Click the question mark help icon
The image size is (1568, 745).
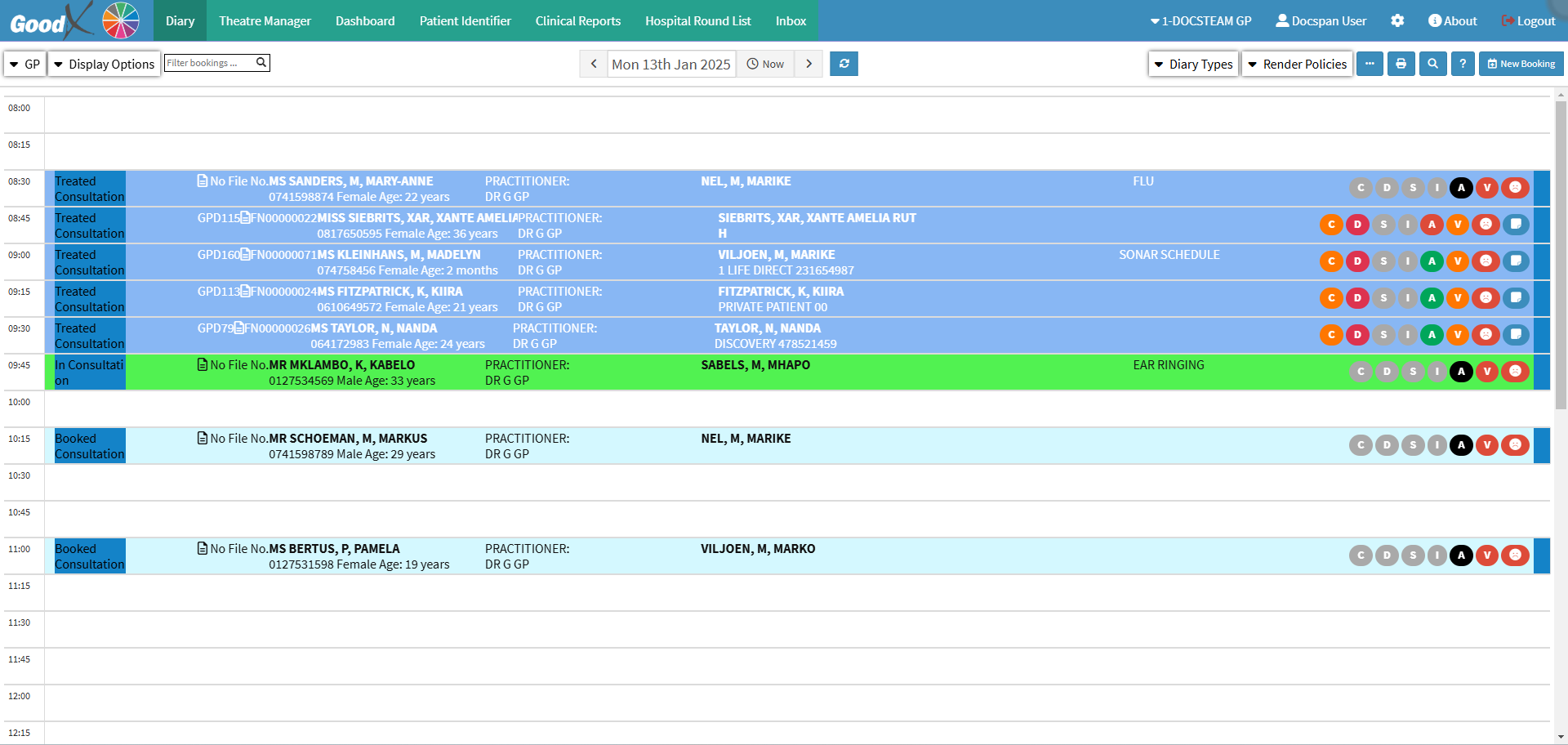1463,64
